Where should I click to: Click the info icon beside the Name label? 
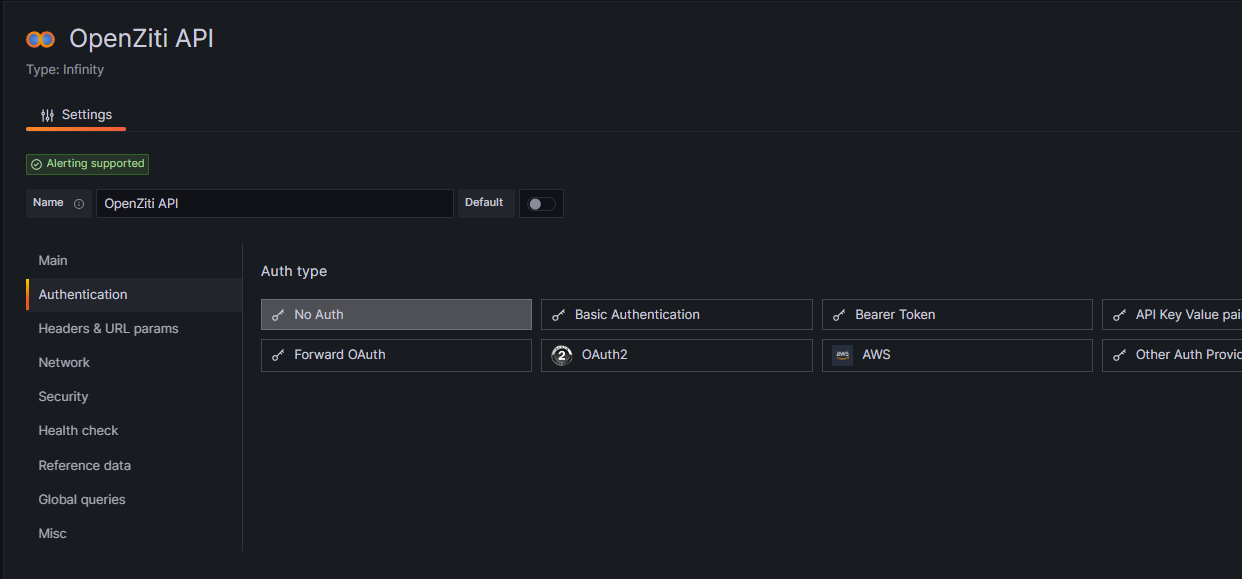point(79,203)
